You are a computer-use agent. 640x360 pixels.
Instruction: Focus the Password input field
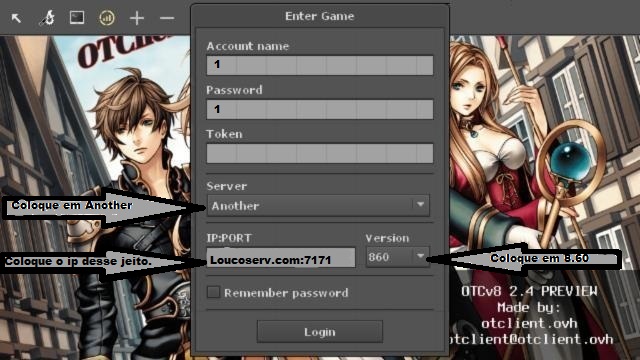tap(320, 109)
